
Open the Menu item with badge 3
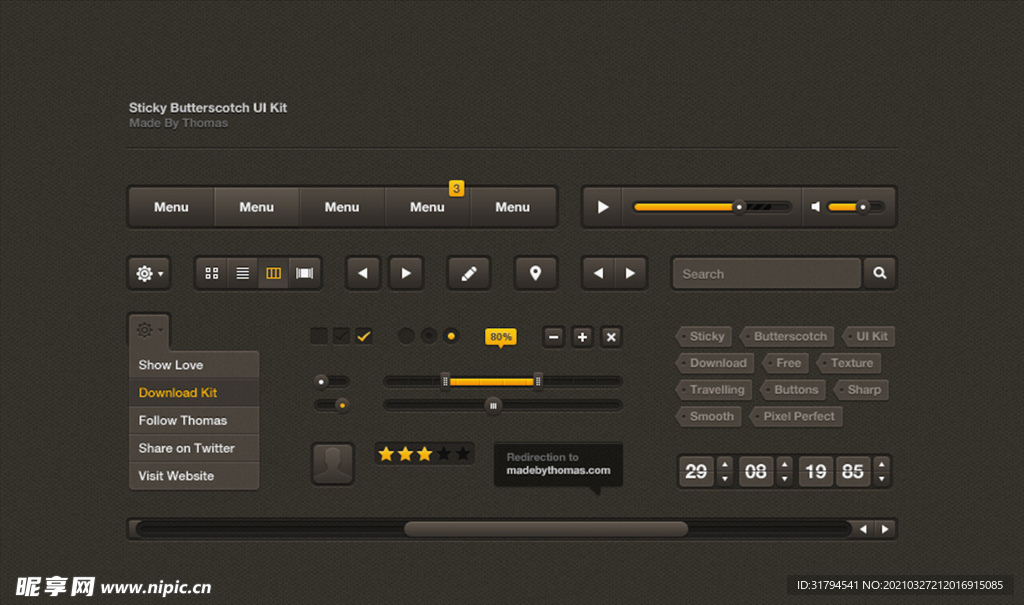pyautogui.click(x=427, y=207)
